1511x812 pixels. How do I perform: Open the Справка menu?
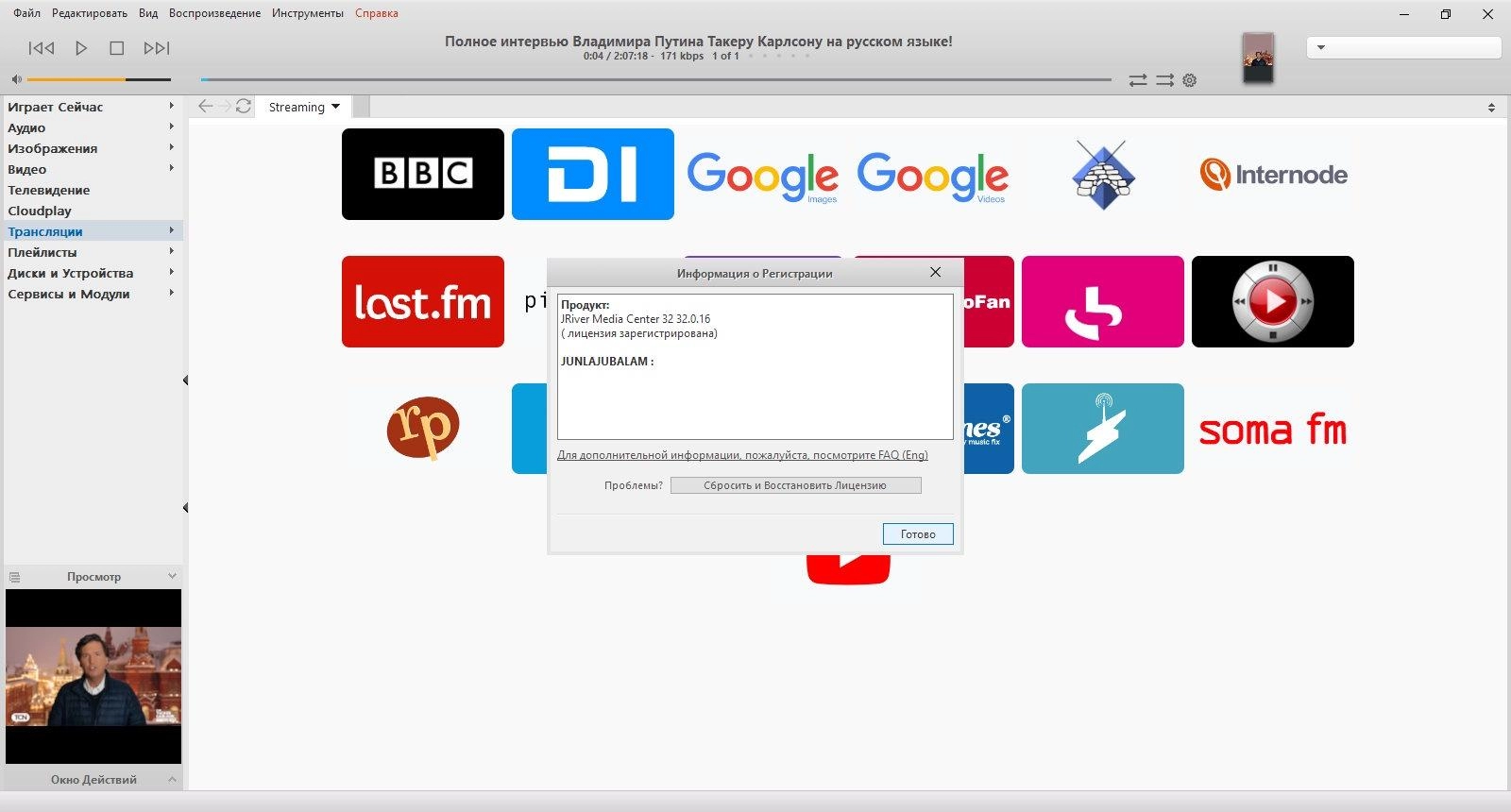[x=377, y=13]
